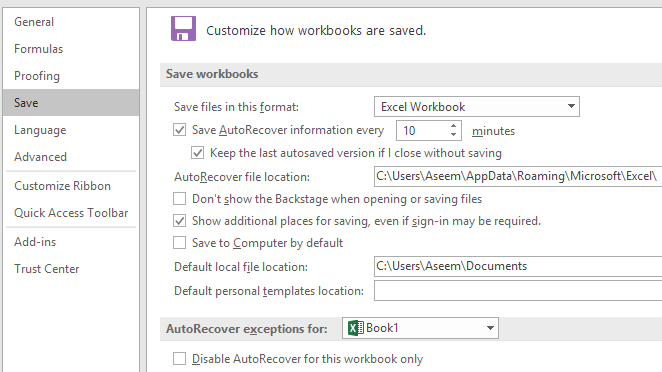Screen dimensions: 662x372
Task: Enable Disable AutoRecover for this workbook only
Action: 179,358
